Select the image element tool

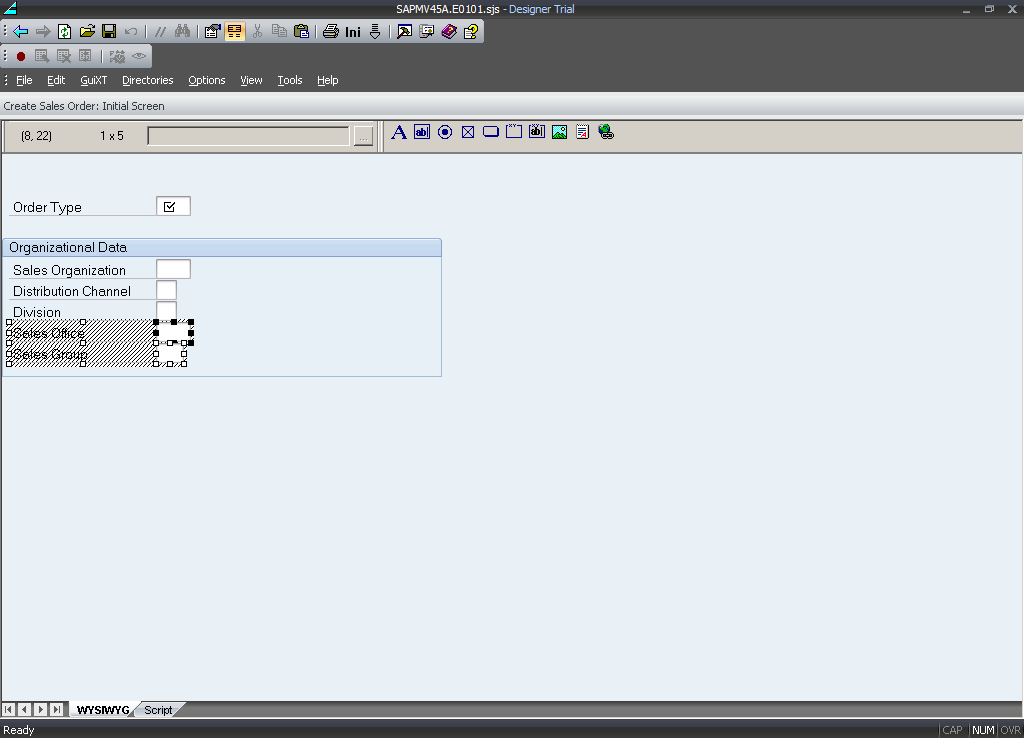coord(560,132)
